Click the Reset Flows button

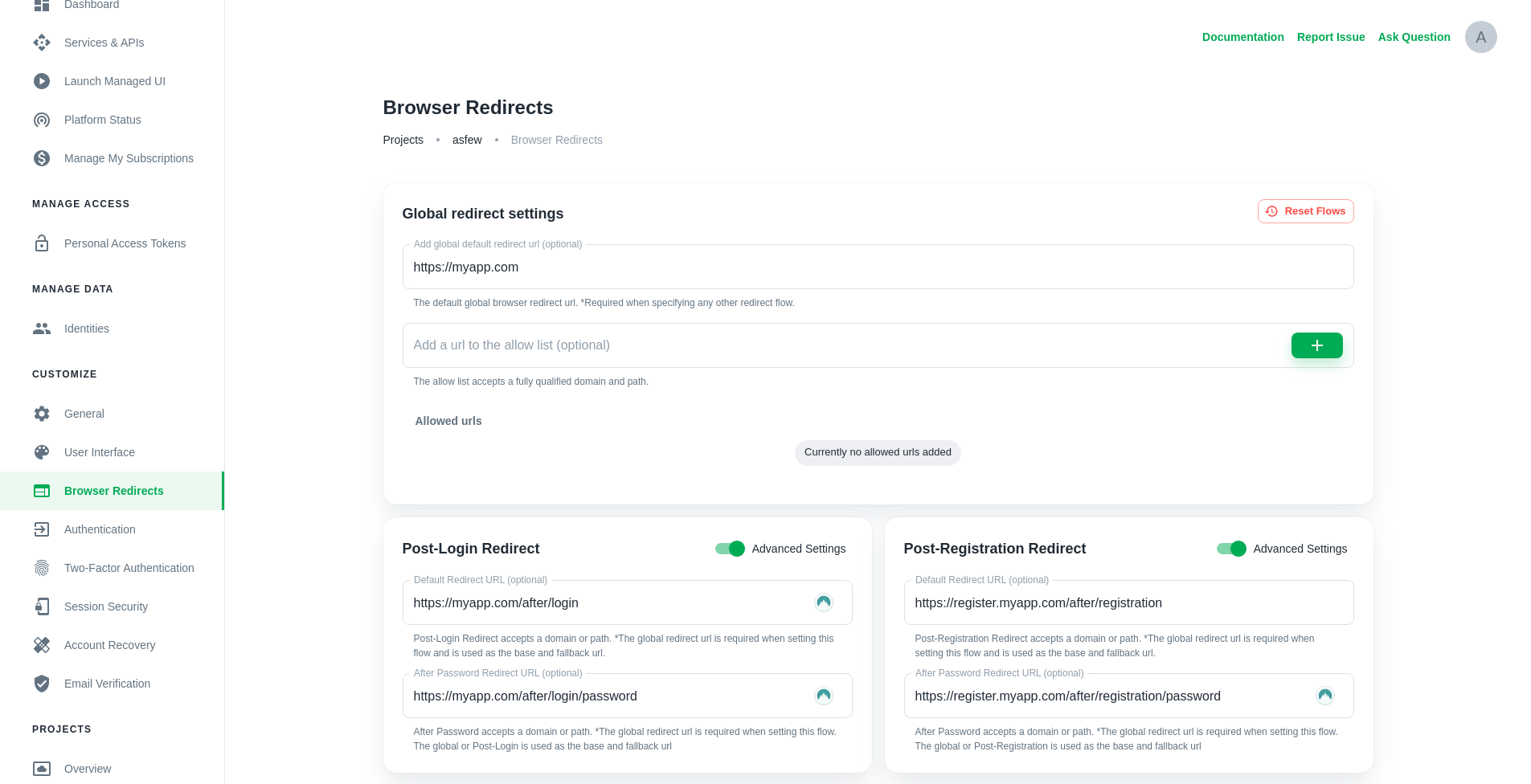pos(1305,210)
